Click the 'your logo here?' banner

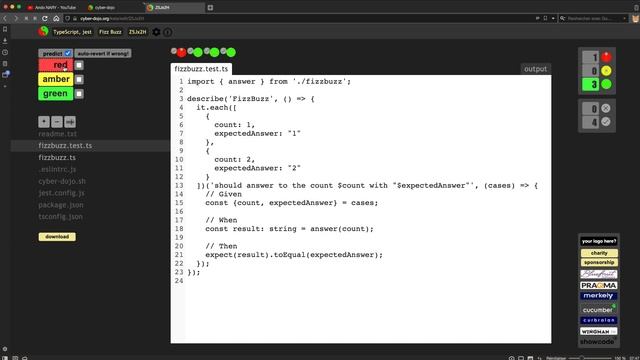pyautogui.click(x=599, y=241)
